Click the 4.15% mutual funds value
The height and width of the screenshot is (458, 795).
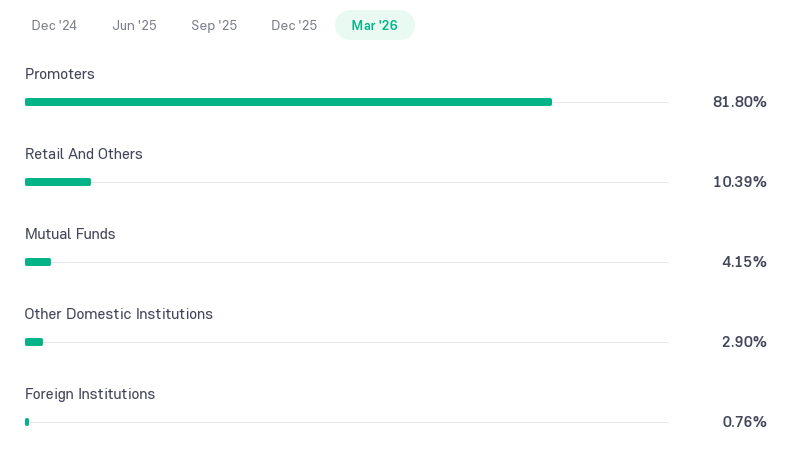point(744,262)
